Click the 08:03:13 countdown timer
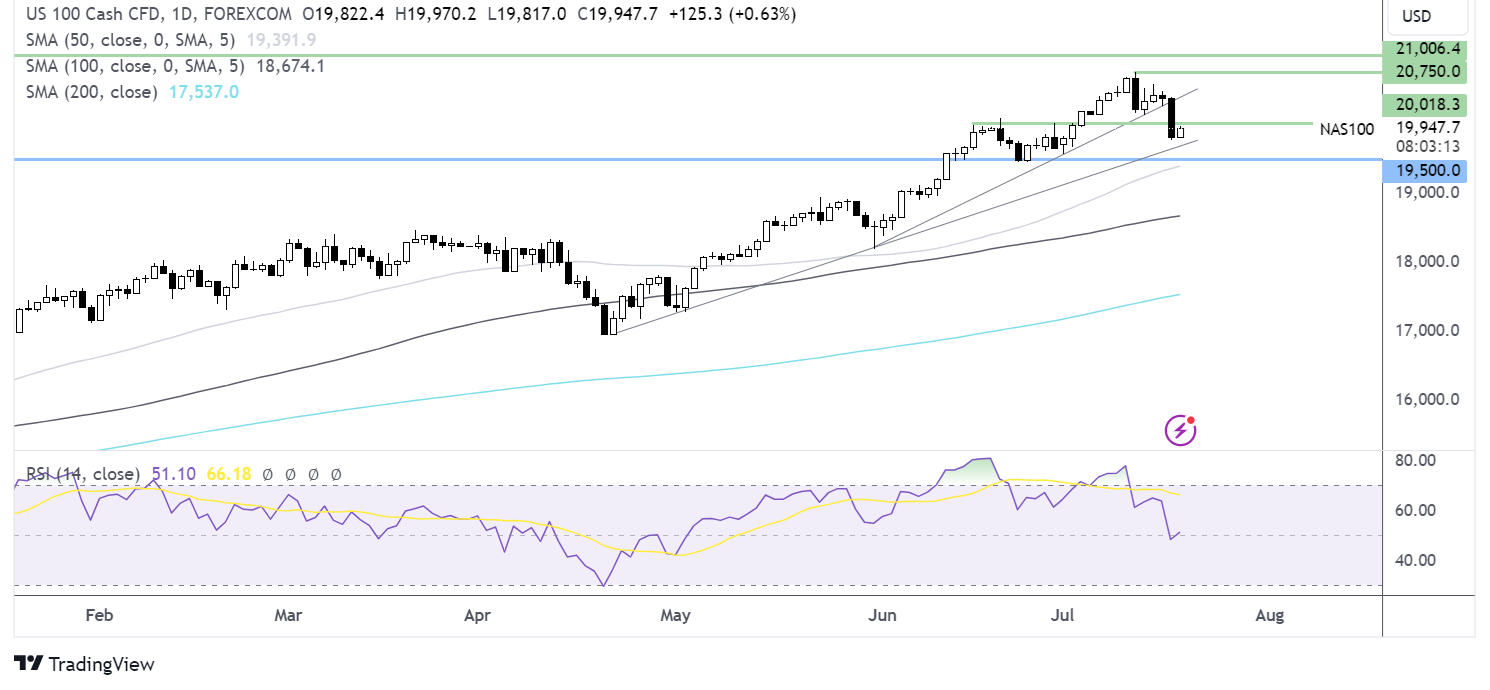The height and width of the screenshot is (690, 1490). coord(1428,146)
